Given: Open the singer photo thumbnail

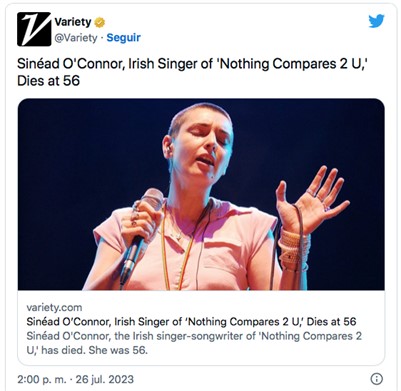Looking at the screenshot, I should pos(201,194).
